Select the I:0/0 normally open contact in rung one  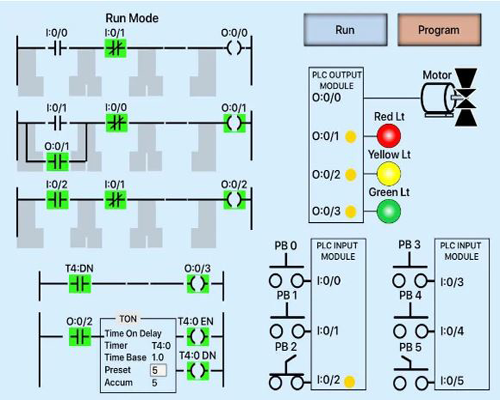[57, 49]
